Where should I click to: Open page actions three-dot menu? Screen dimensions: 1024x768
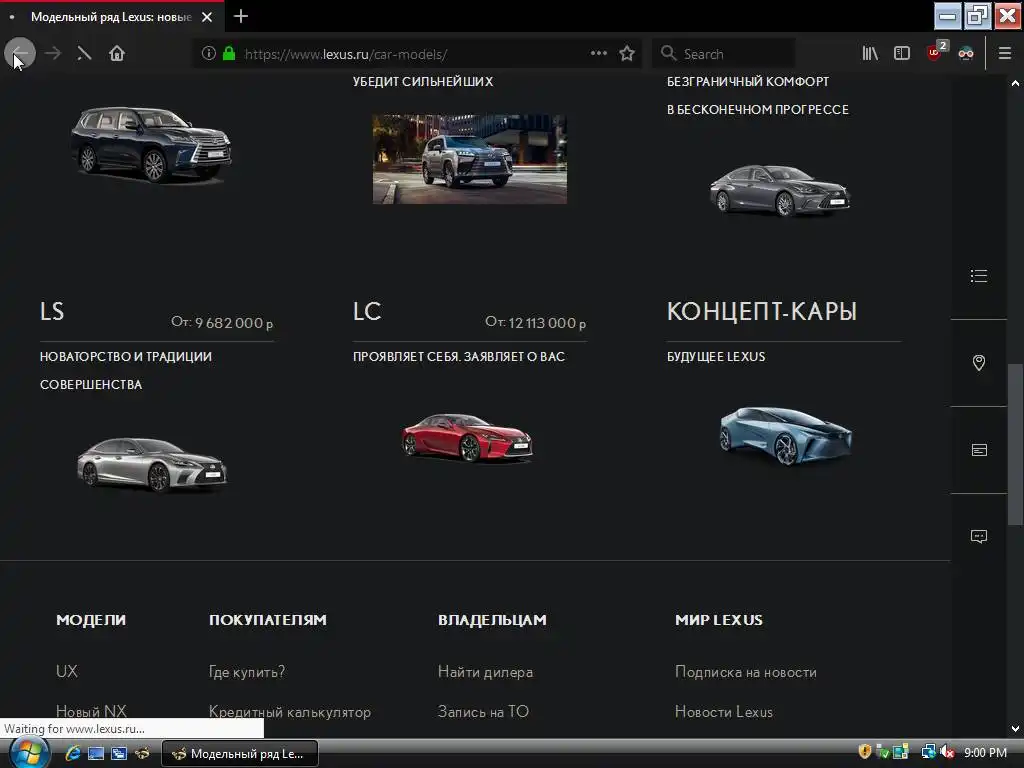599,54
